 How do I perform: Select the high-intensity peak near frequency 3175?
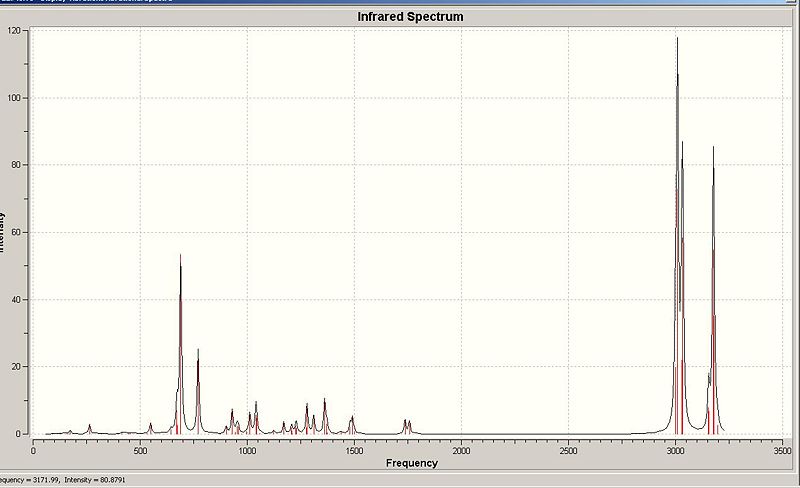(x=713, y=290)
